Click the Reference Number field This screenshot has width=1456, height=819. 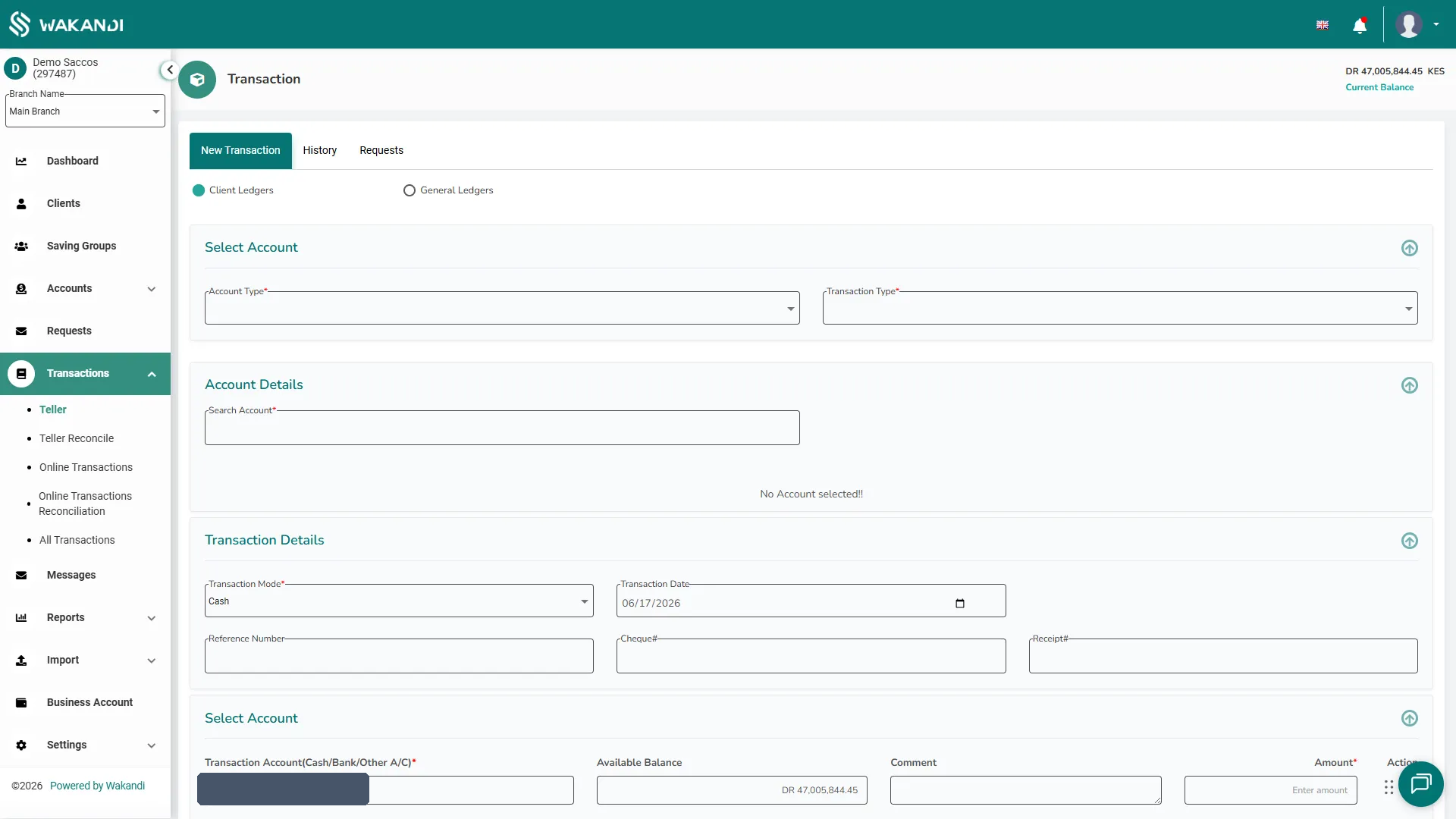pos(399,656)
